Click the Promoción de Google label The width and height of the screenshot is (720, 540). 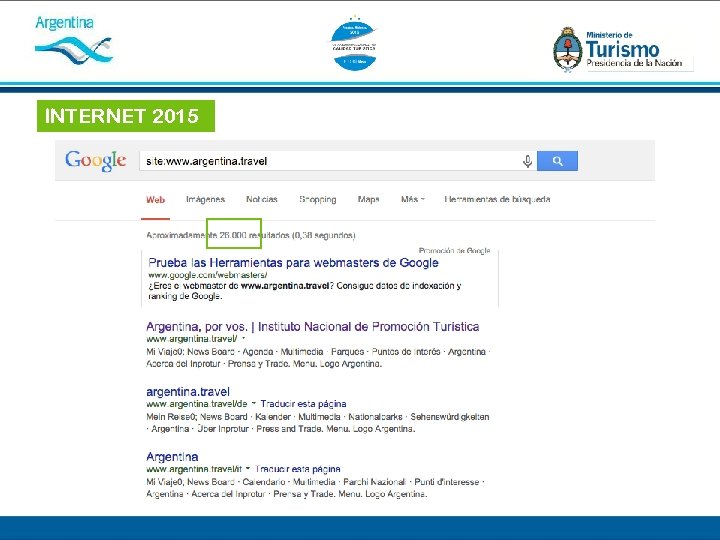pyautogui.click(x=455, y=251)
